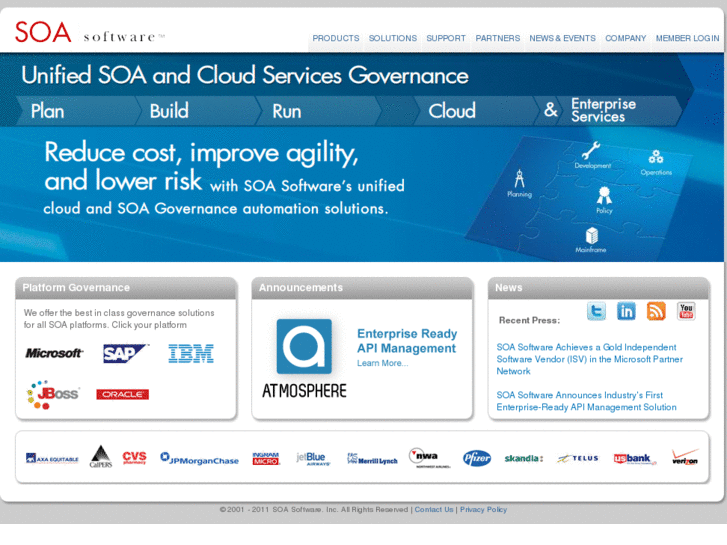Click the AXA Equitable customer logo
Viewport: 727px width, 545px height.
pyautogui.click(x=52, y=459)
